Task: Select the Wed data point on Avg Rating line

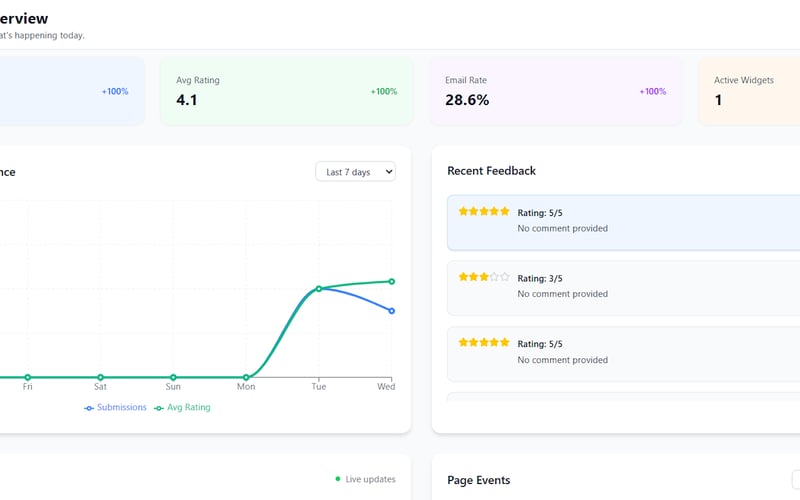Action: coord(392,282)
